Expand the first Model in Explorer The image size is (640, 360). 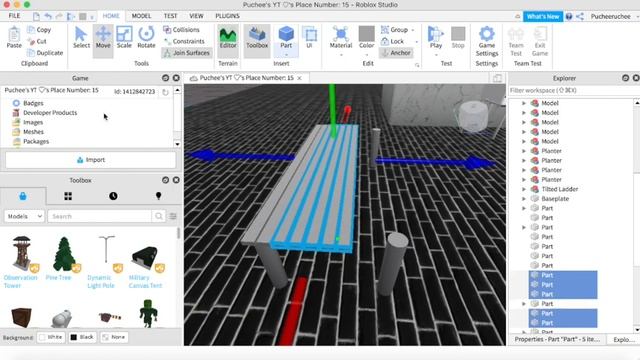[x=524, y=103]
